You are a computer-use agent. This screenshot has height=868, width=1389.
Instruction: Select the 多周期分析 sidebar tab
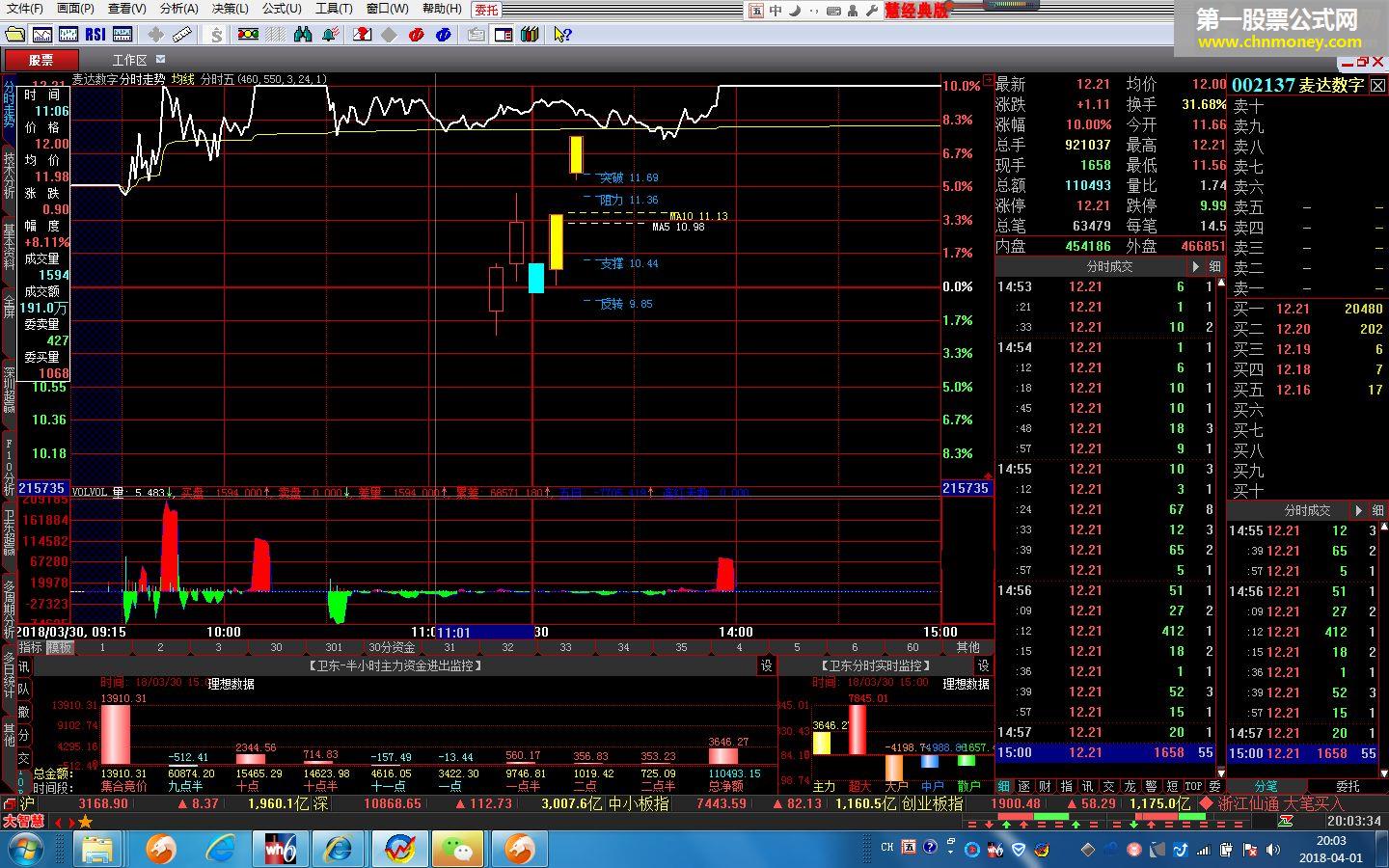[9, 611]
